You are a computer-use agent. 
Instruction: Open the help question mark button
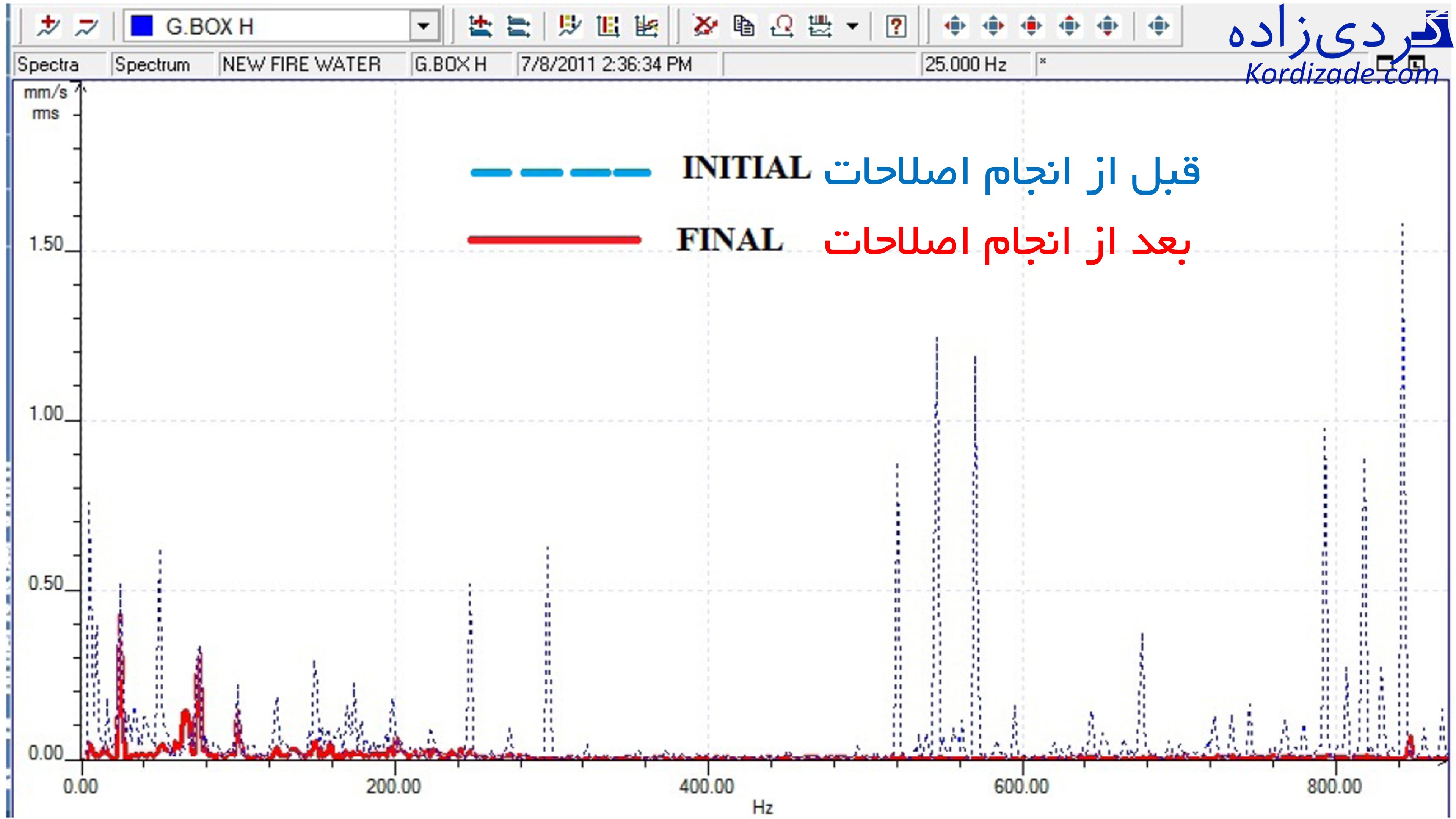tap(896, 26)
